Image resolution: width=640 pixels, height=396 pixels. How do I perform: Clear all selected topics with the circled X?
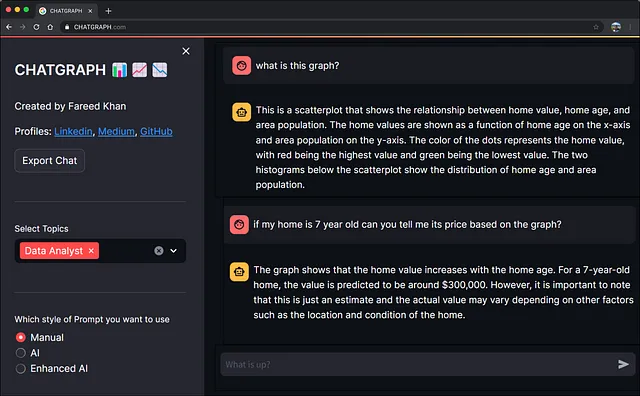click(x=159, y=251)
